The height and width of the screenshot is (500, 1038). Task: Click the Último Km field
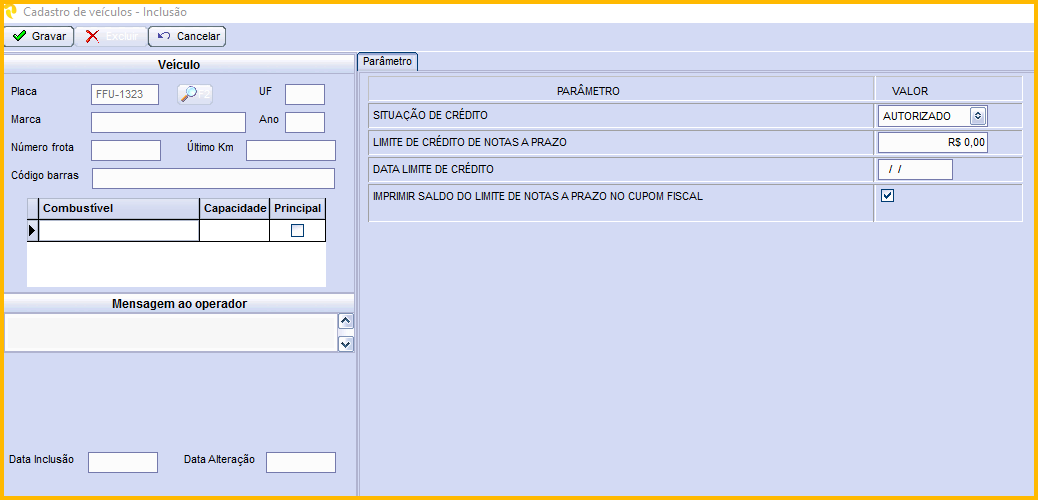click(291, 150)
